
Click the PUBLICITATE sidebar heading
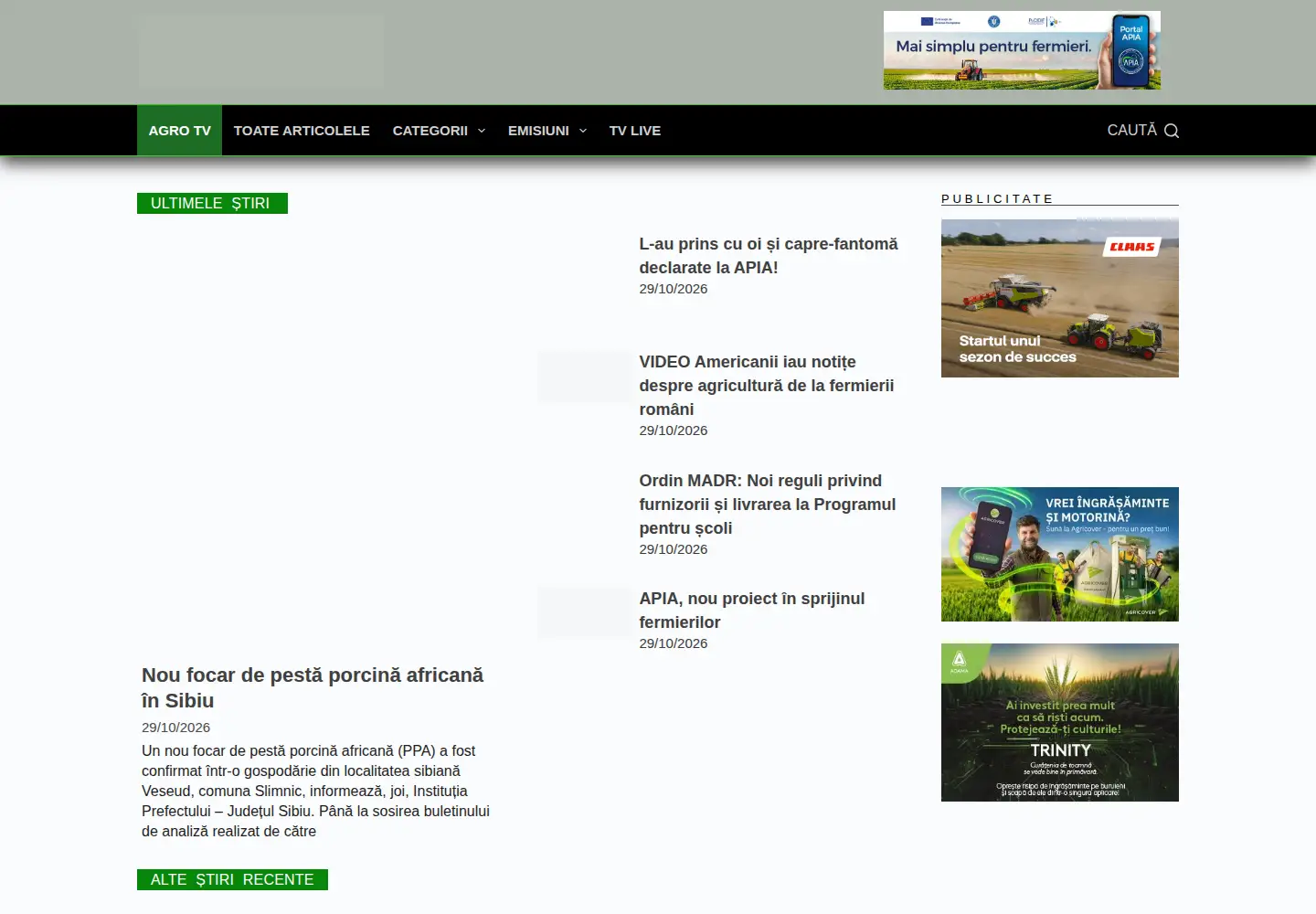(997, 198)
